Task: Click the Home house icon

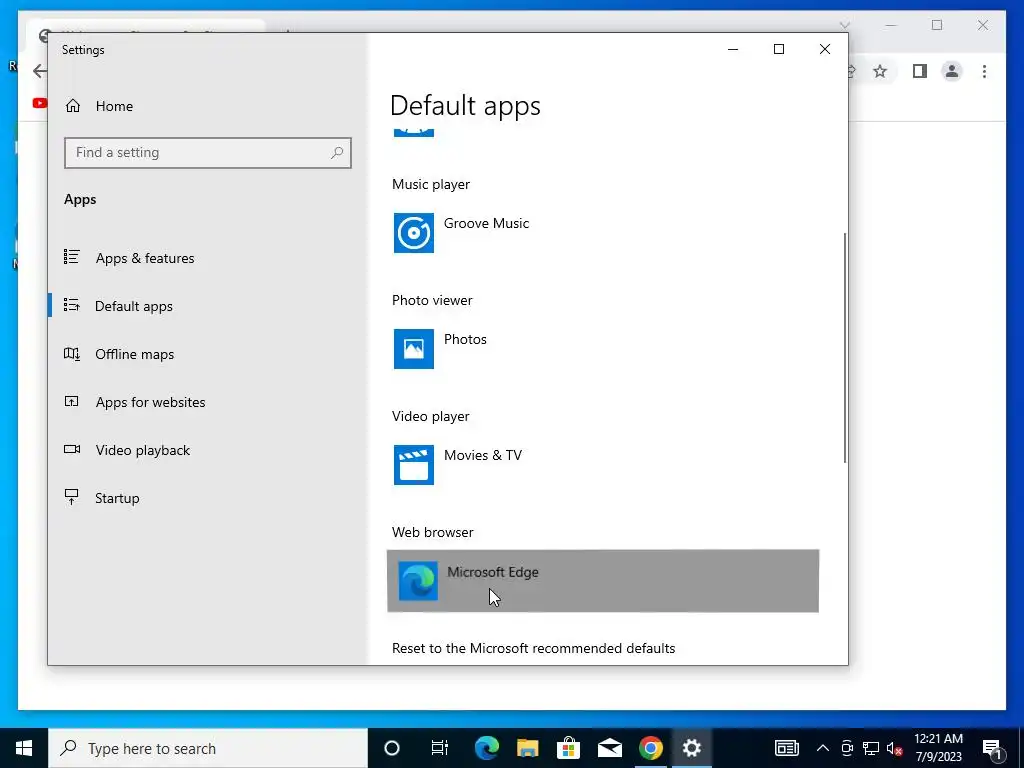Action: point(73,106)
